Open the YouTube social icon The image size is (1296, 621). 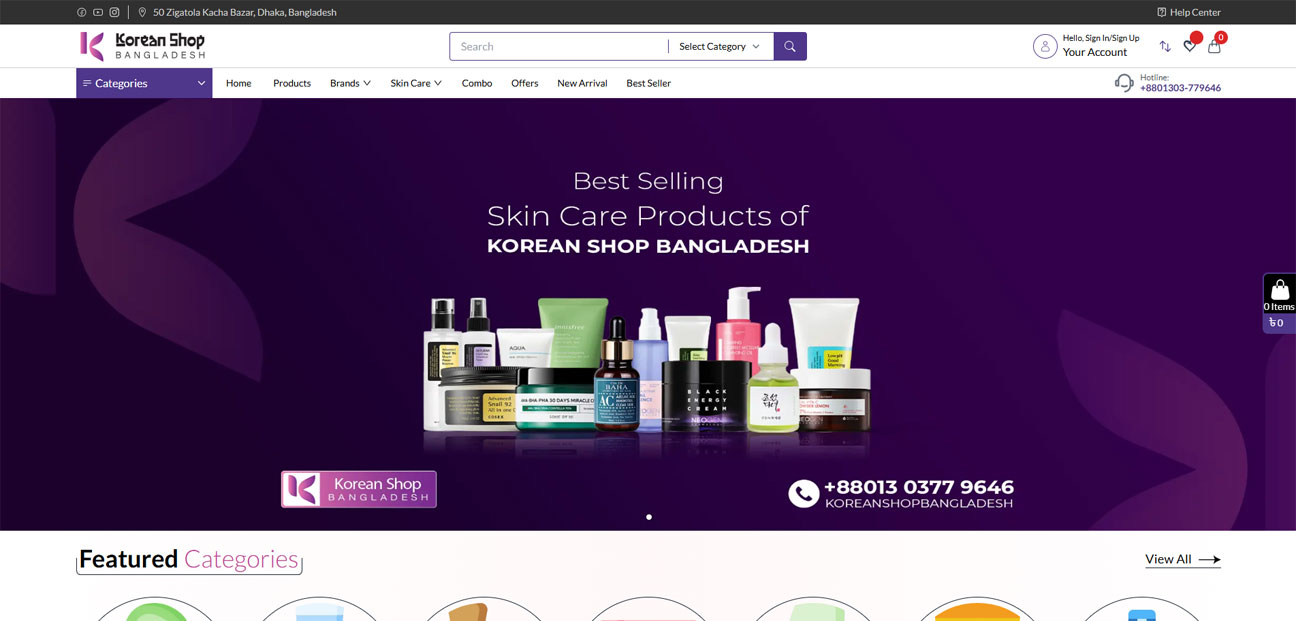pos(98,12)
